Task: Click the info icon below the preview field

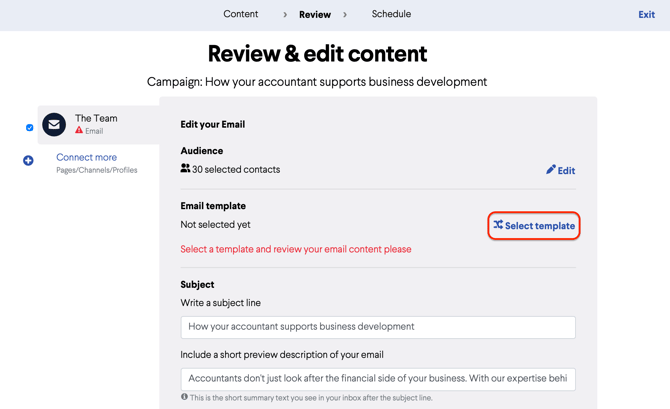Action: coord(184,397)
